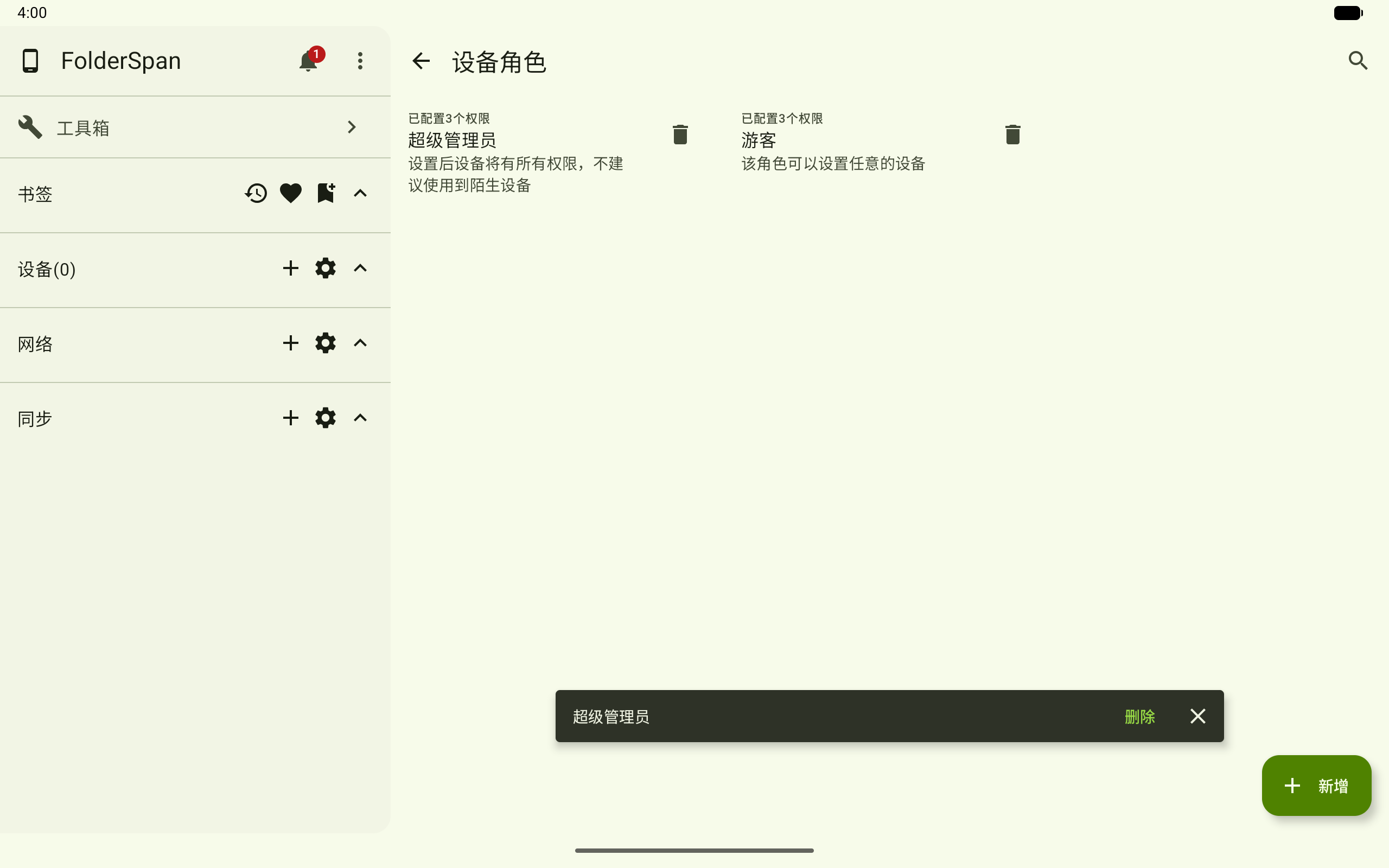Tap the FolderSpan title
The image size is (1389, 868).
[x=121, y=61]
